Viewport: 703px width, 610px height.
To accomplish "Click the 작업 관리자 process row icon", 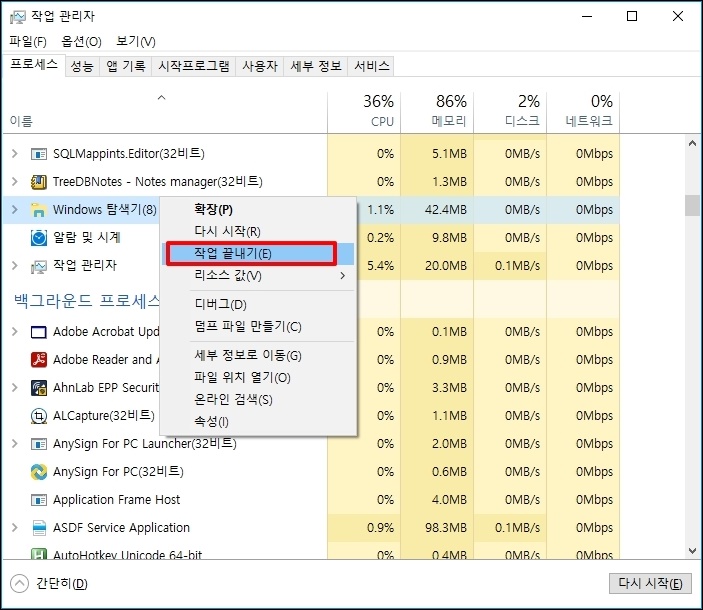I will click(x=39, y=266).
